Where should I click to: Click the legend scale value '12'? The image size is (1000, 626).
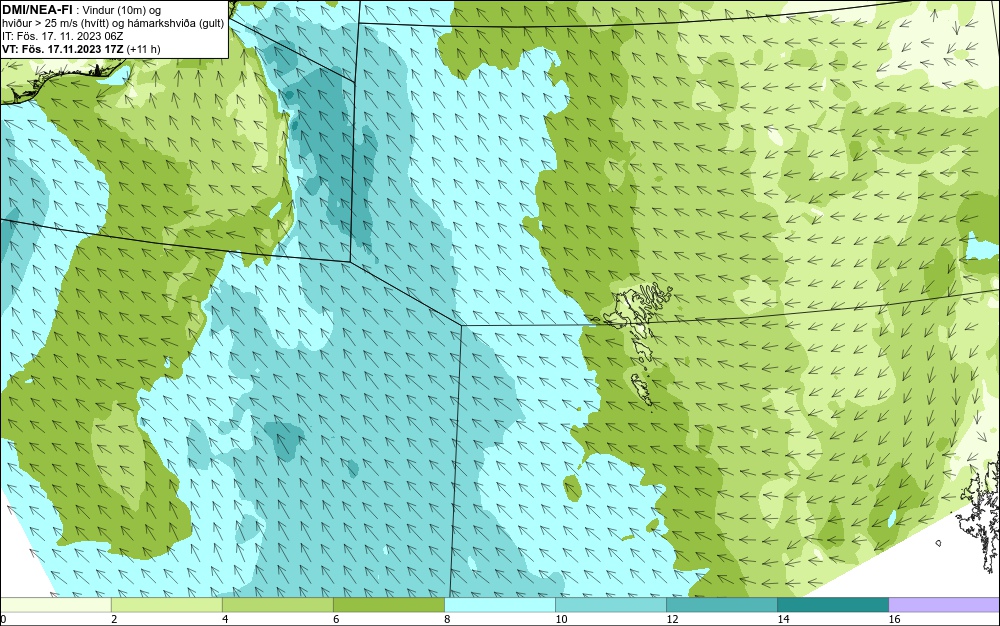tap(672, 619)
